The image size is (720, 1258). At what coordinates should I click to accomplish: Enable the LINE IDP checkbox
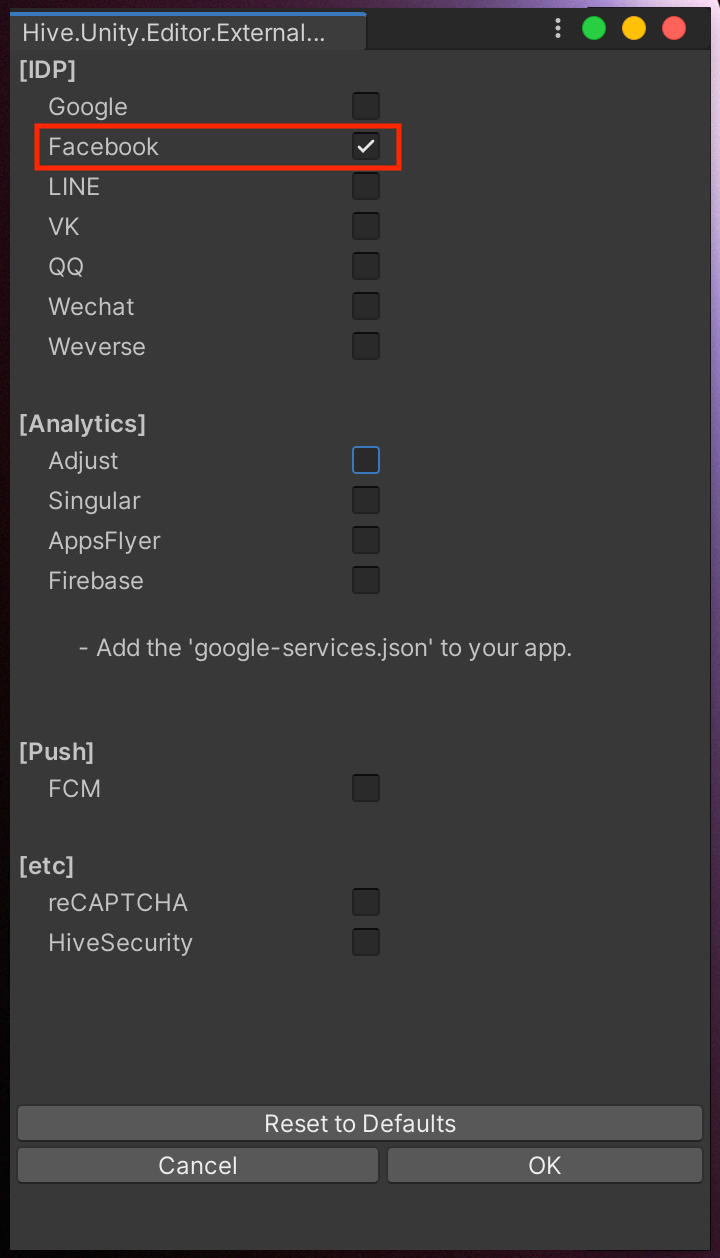coord(366,185)
